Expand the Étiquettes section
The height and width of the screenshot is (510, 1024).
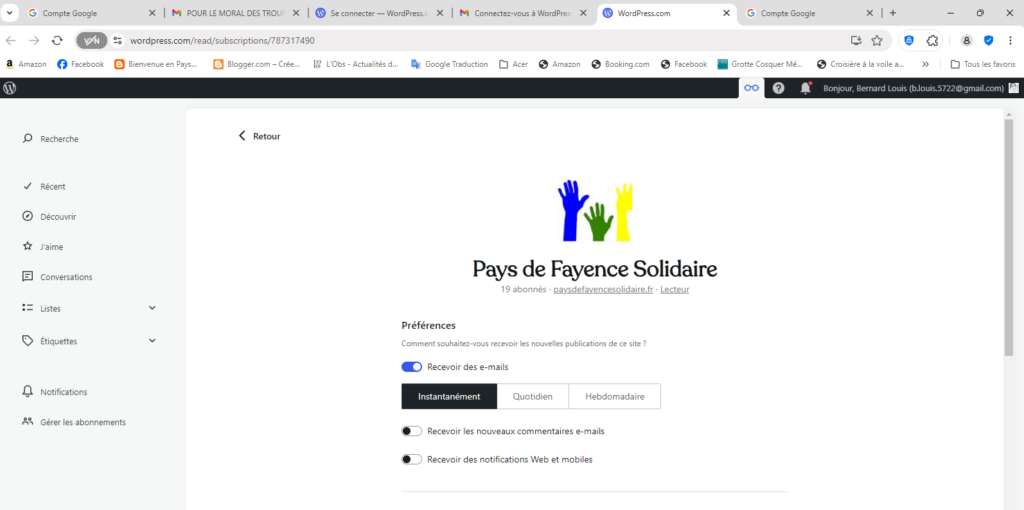coord(152,341)
